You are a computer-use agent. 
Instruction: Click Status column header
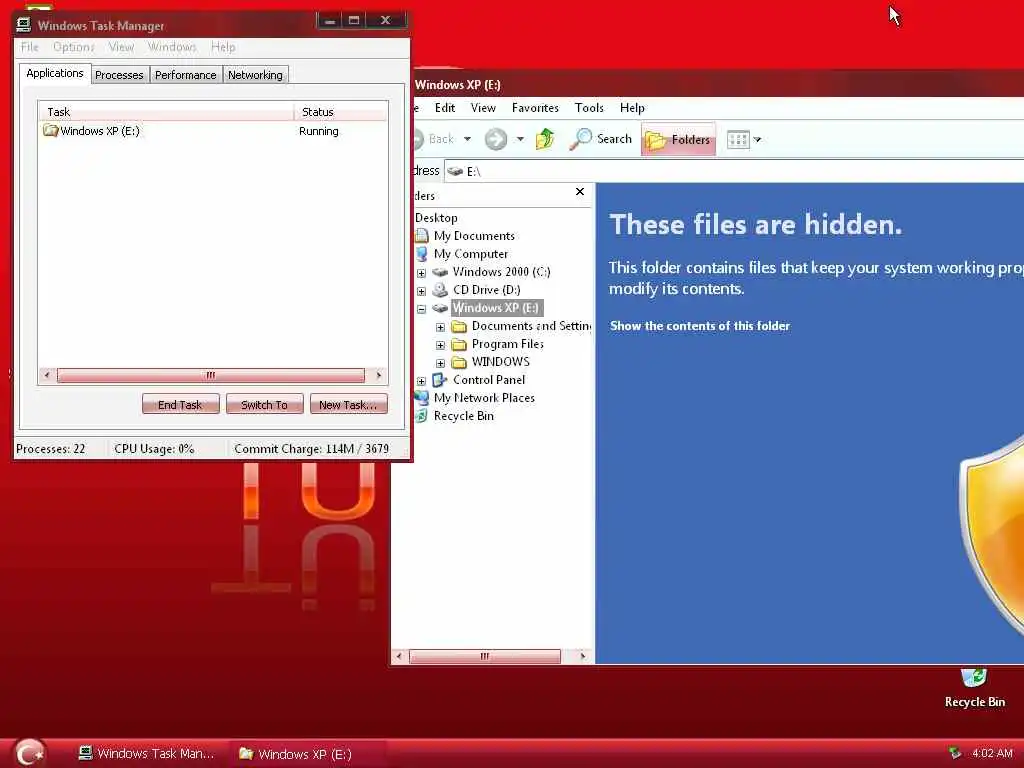pos(341,112)
